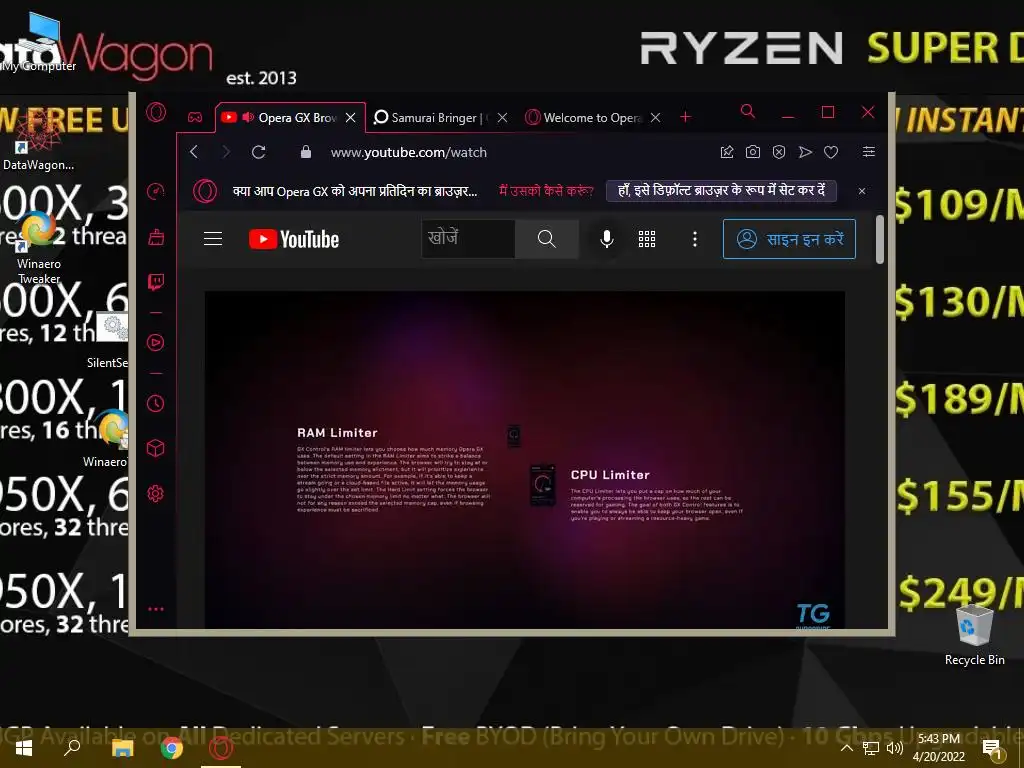Open the notification center icon

pos(993,750)
